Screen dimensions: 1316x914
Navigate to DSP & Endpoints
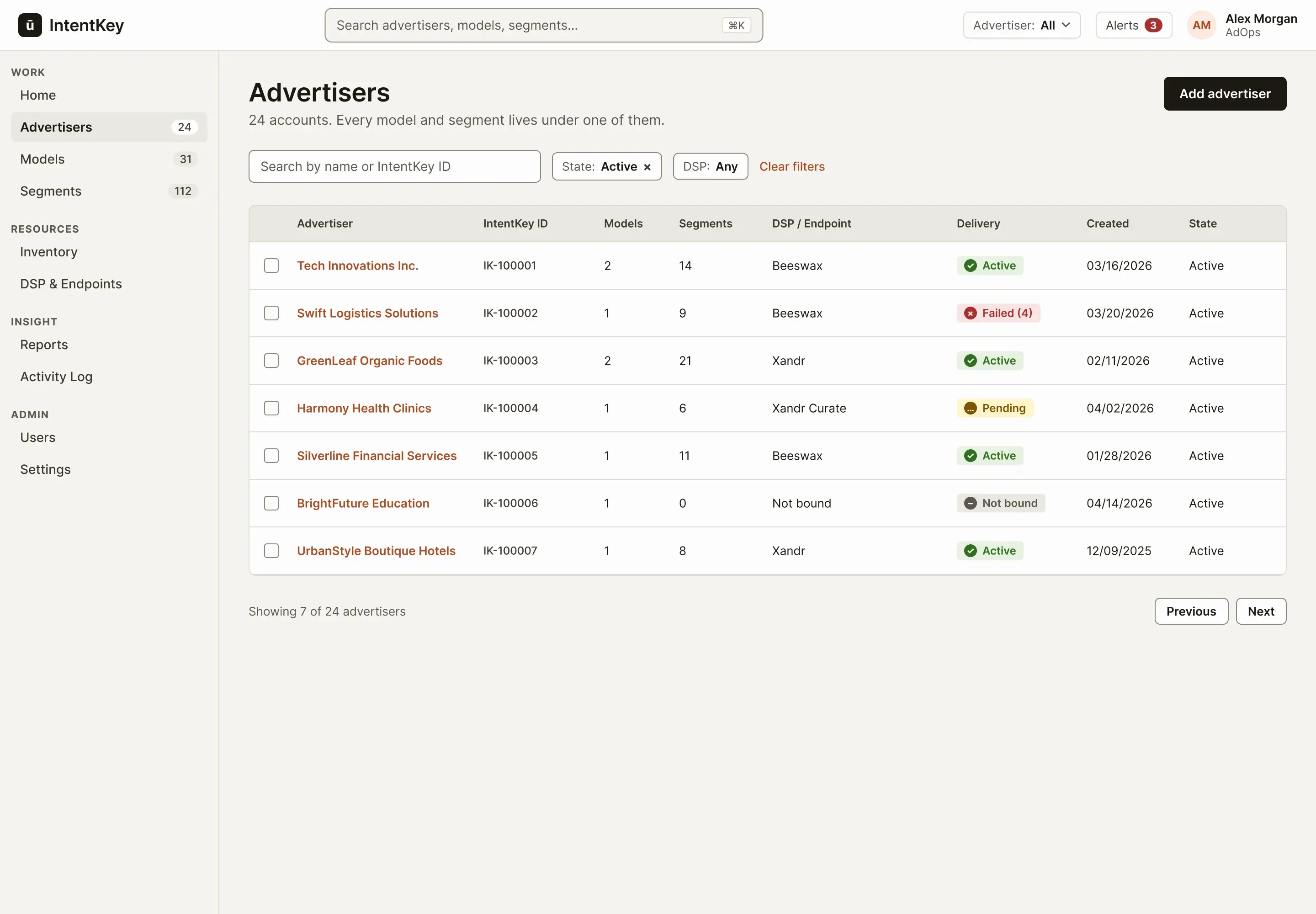click(109, 284)
